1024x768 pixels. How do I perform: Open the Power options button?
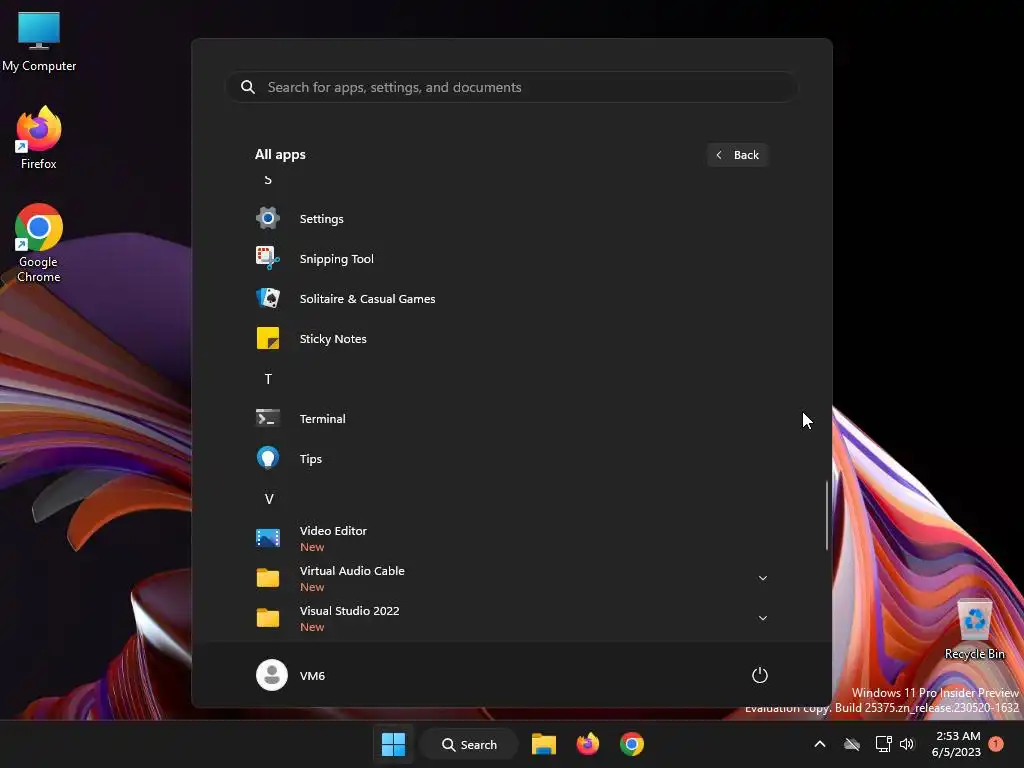(x=760, y=675)
